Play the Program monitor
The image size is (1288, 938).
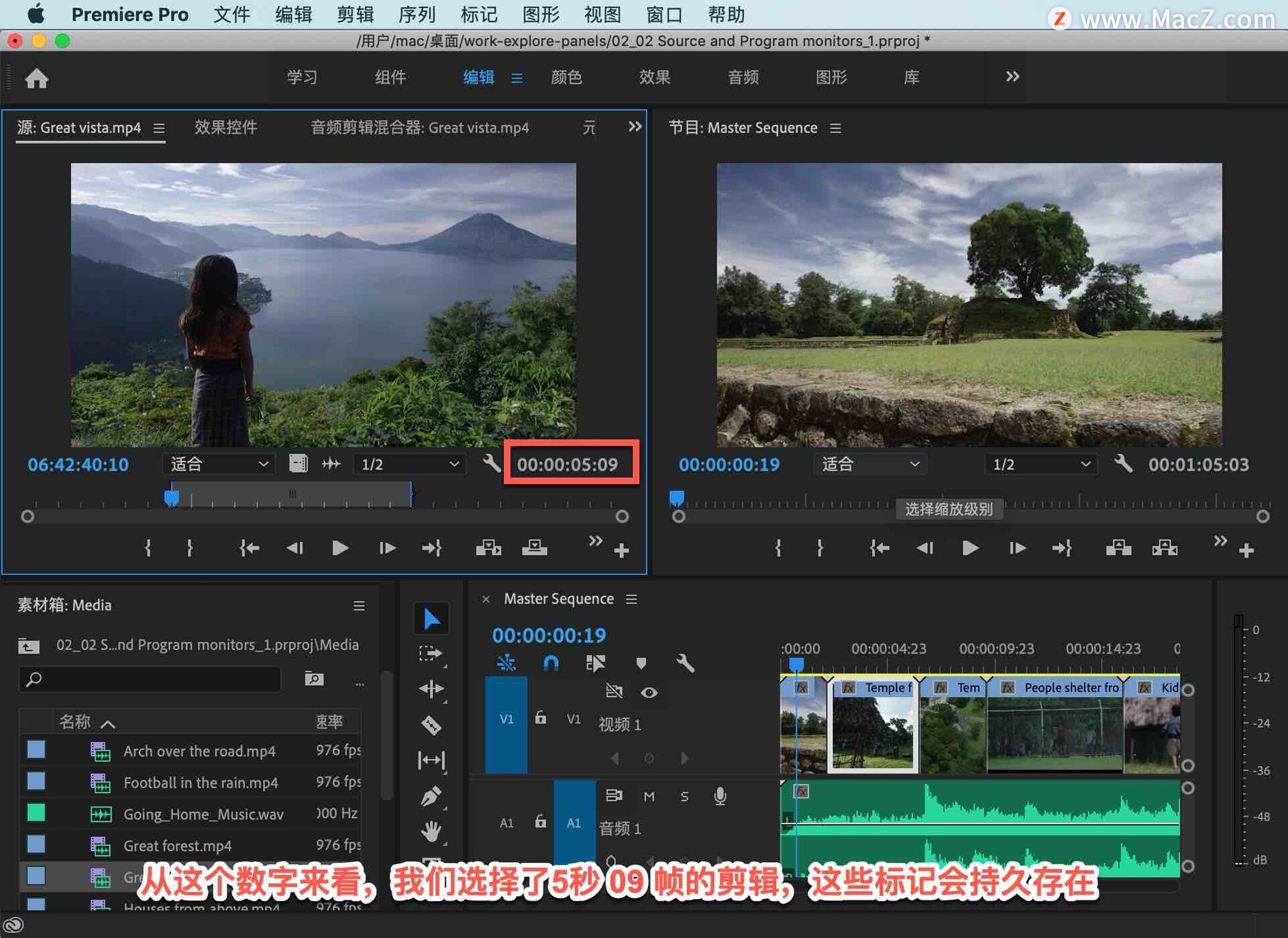[970, 548]
